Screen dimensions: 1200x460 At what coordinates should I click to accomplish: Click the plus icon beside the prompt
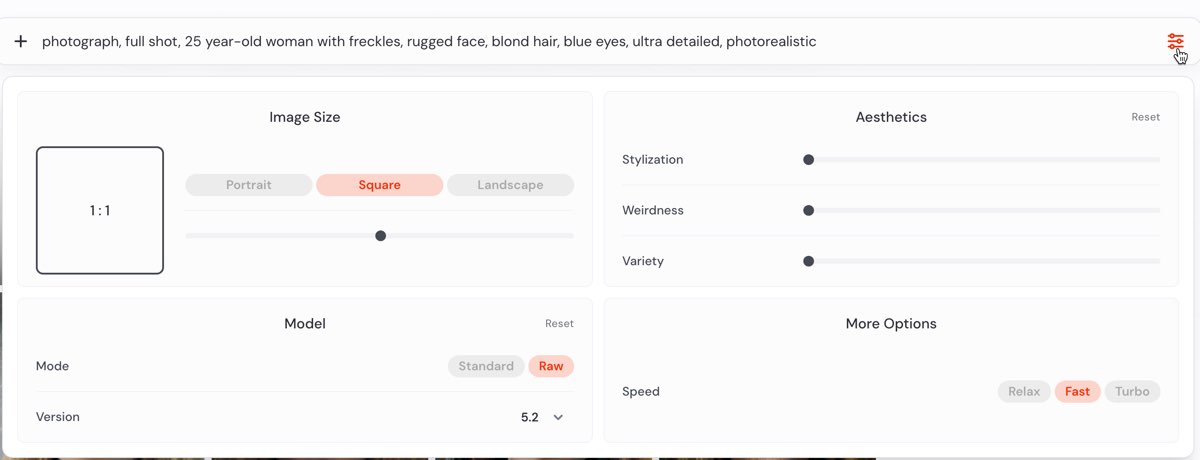20,42
